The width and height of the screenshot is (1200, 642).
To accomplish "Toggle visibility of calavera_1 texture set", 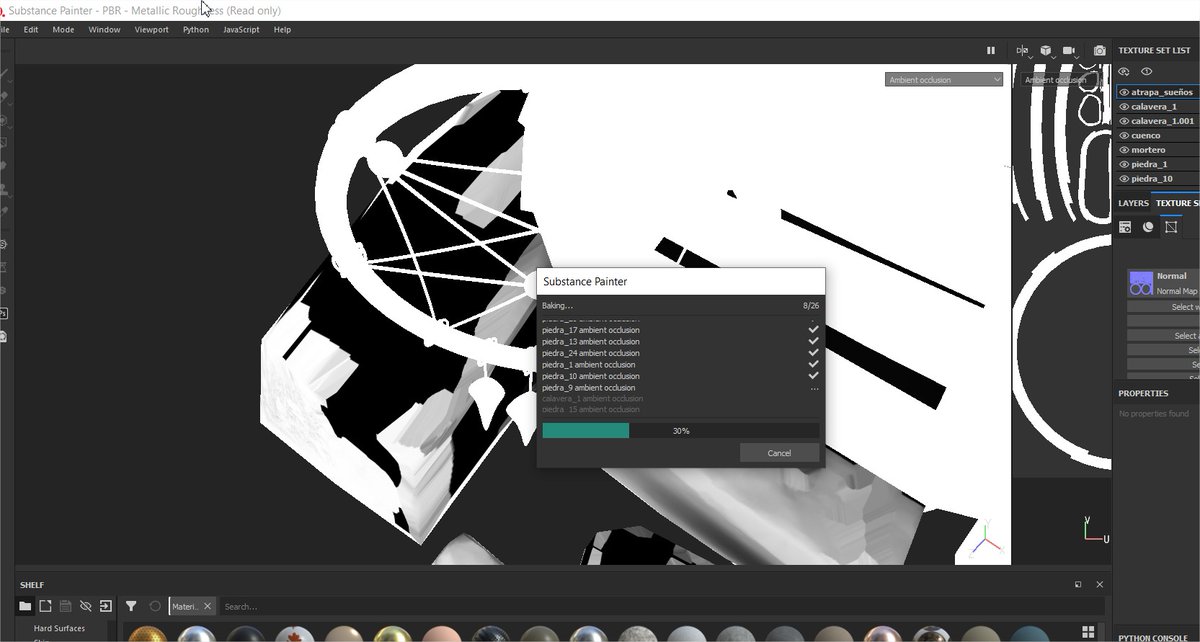I will (1124, 106).
